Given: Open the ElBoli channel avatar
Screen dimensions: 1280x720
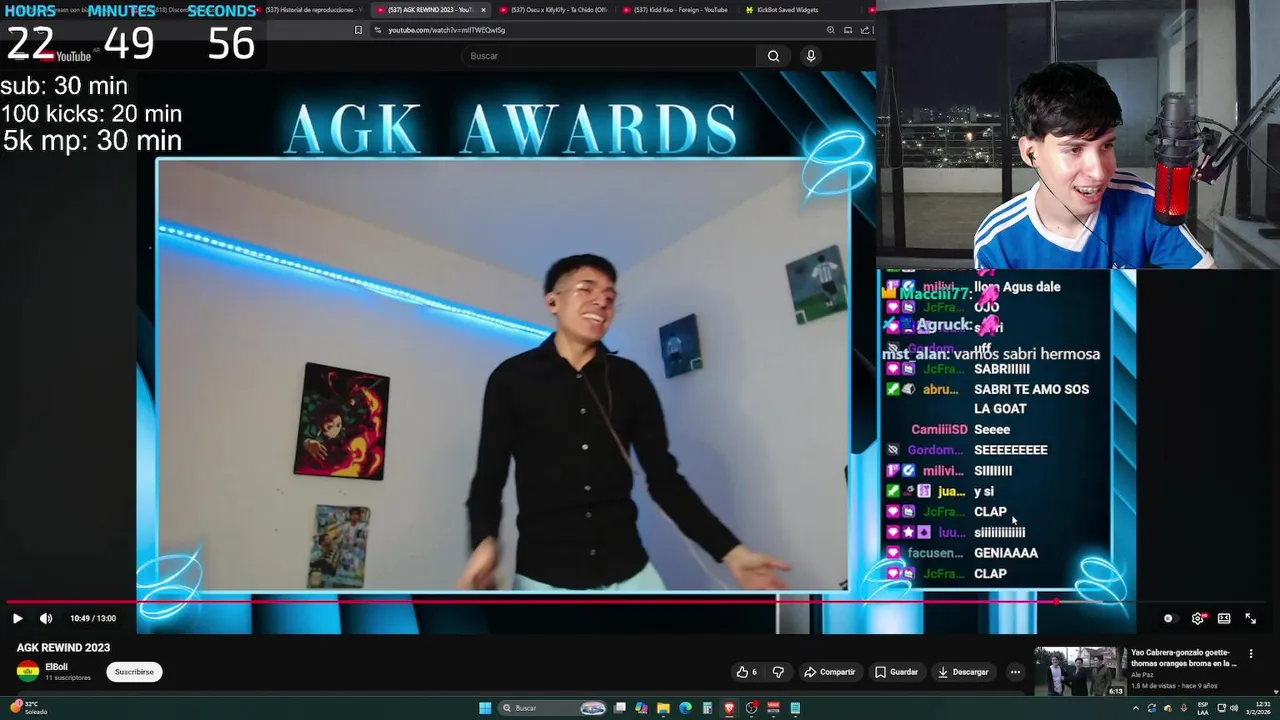Looking at the screenshot, I should [28, 671].
